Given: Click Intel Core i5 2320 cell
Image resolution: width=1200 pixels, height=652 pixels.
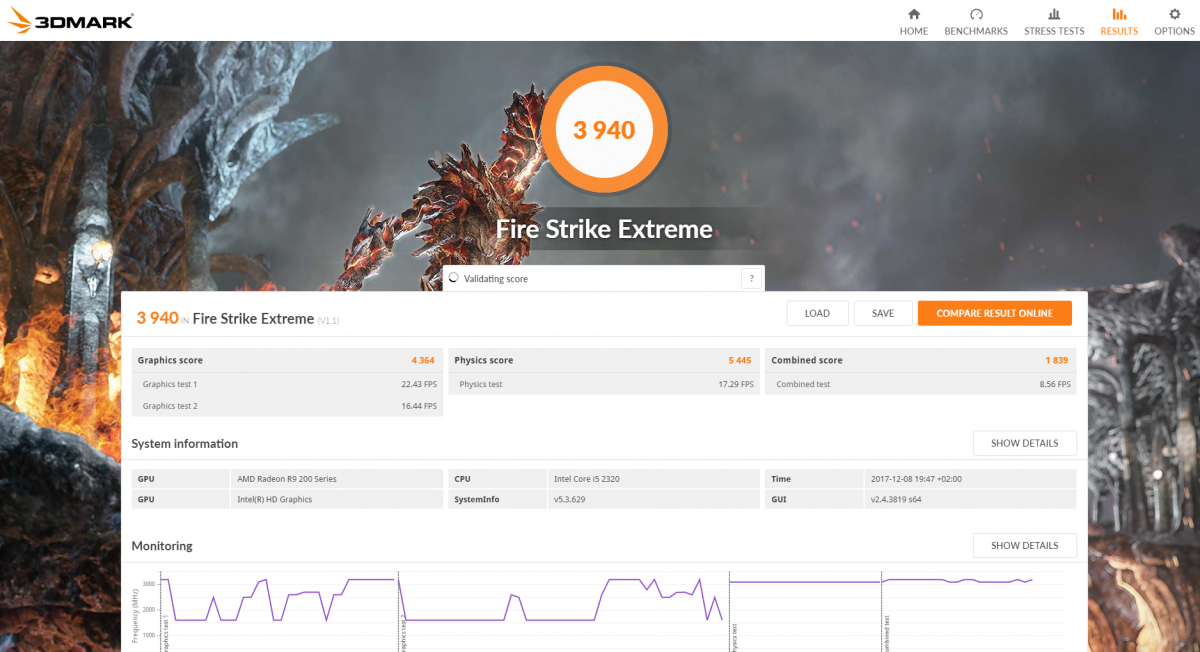Looking at the screenshot, I should click(x=654, y=479).
